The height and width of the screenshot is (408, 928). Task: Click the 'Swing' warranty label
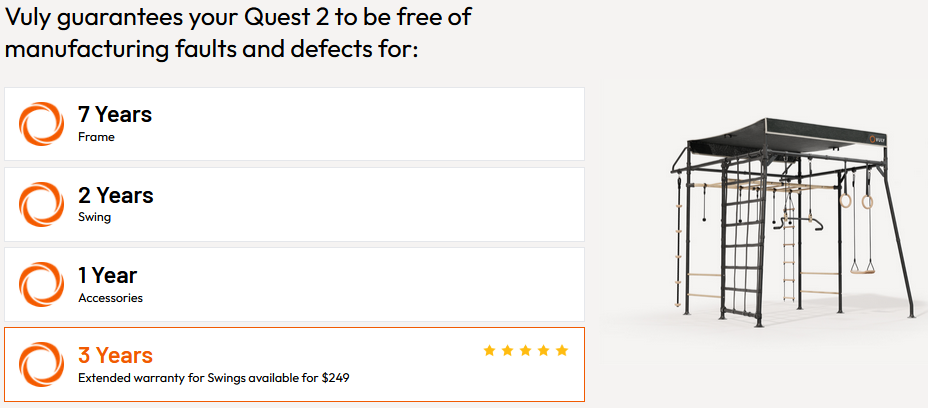[94, 217]
